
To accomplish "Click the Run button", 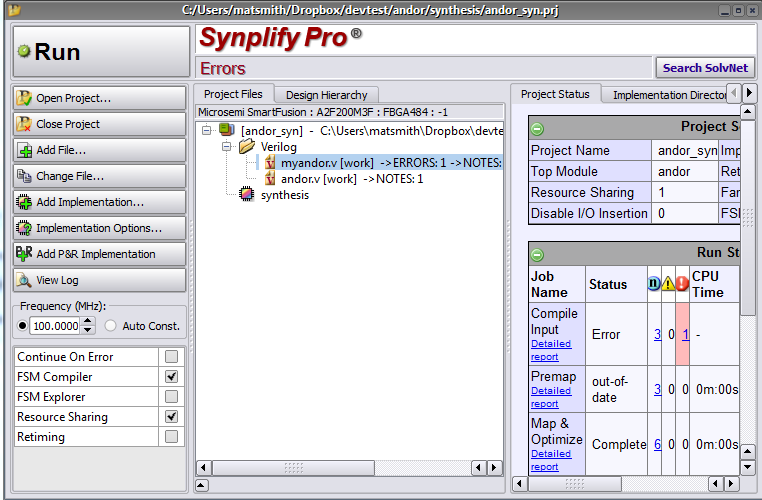I will coord(100,52).
